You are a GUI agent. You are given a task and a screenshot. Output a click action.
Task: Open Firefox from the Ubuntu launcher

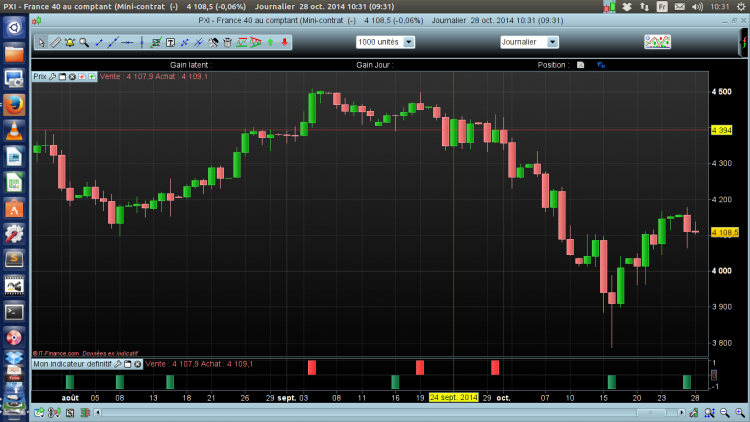click(x=14, y=104)
